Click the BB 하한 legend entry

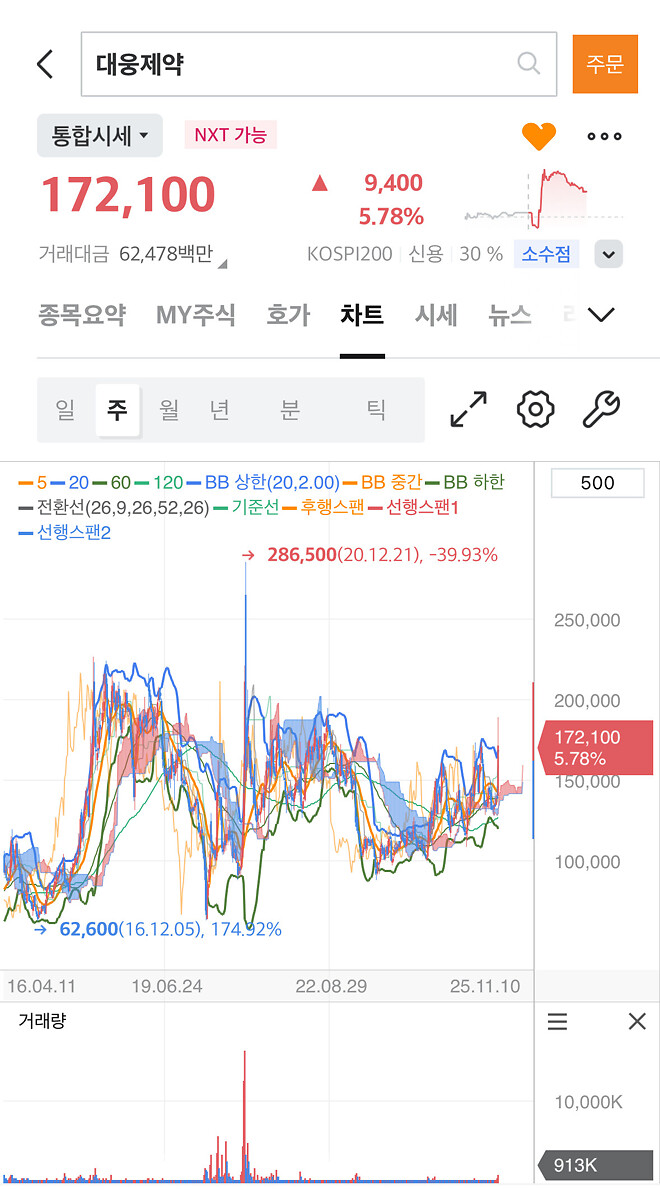pyautogui.click(x=465, y=482)
